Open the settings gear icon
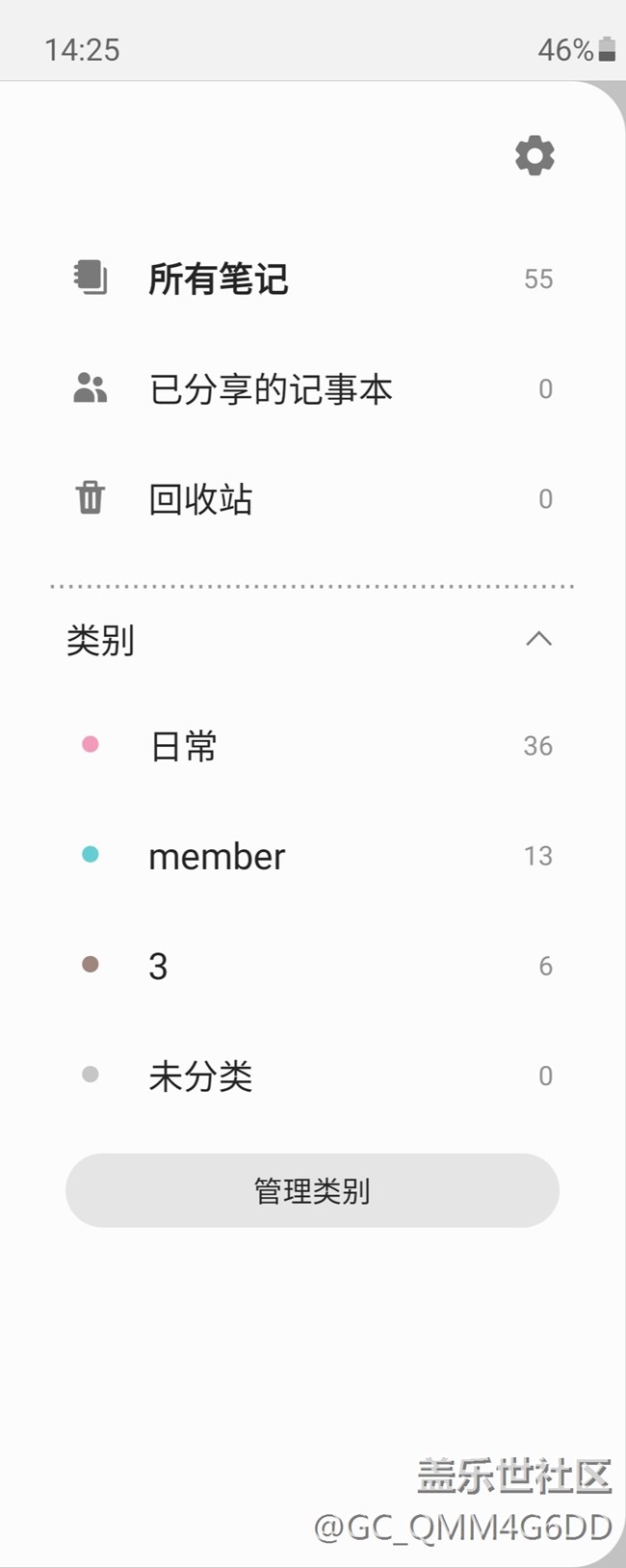 point(535,155)
